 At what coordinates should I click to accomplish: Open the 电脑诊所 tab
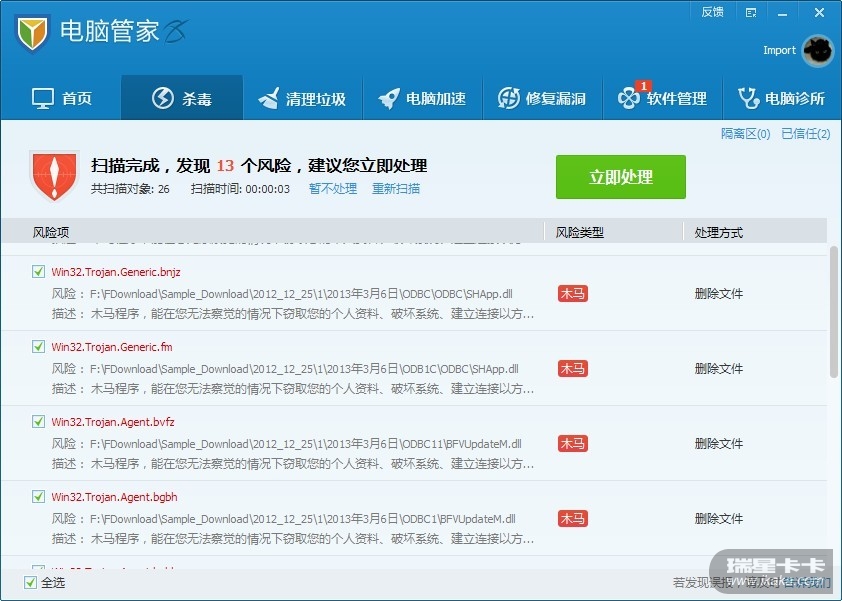tap(782, 98)
